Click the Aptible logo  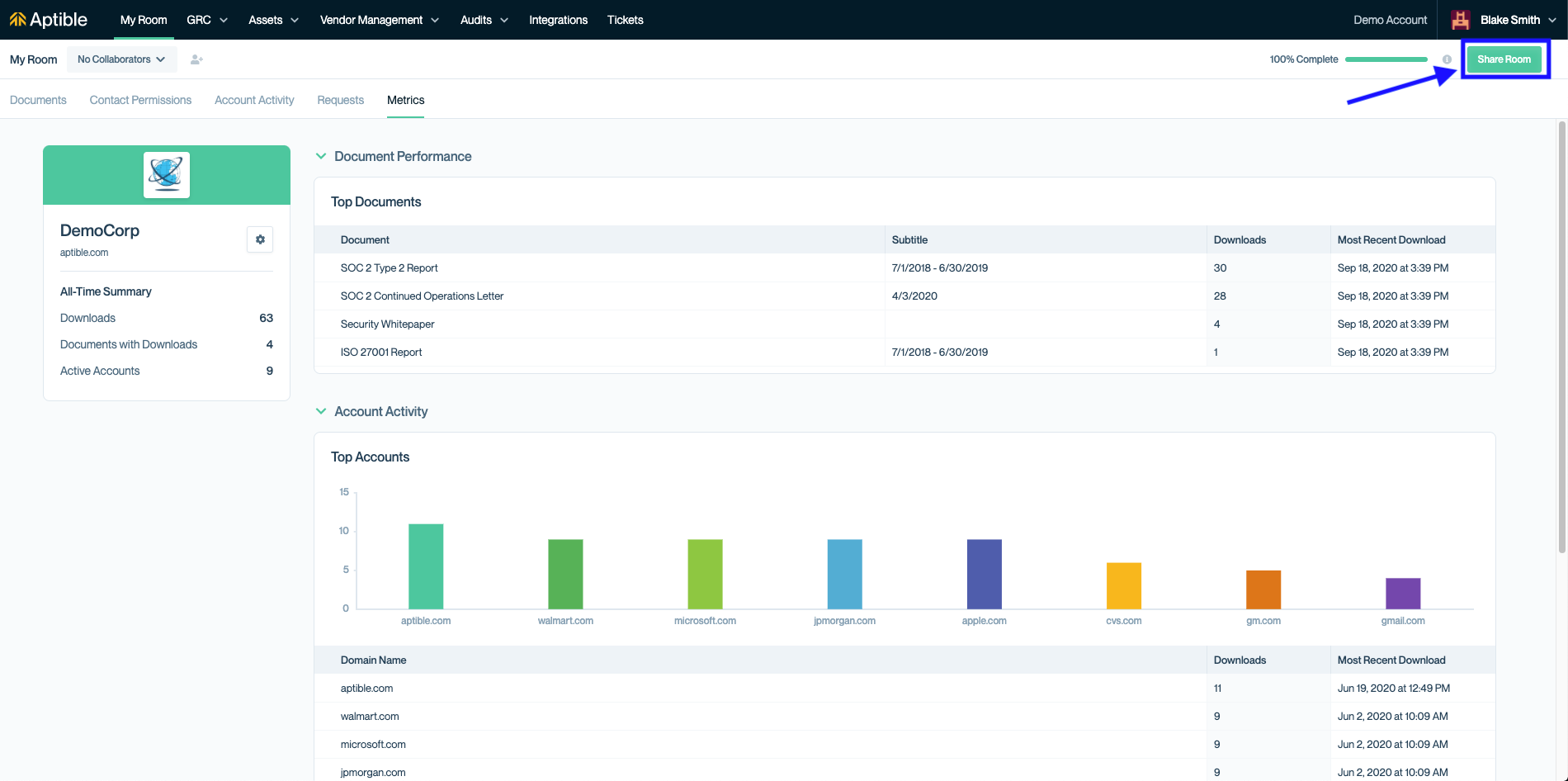pos(48,20)
